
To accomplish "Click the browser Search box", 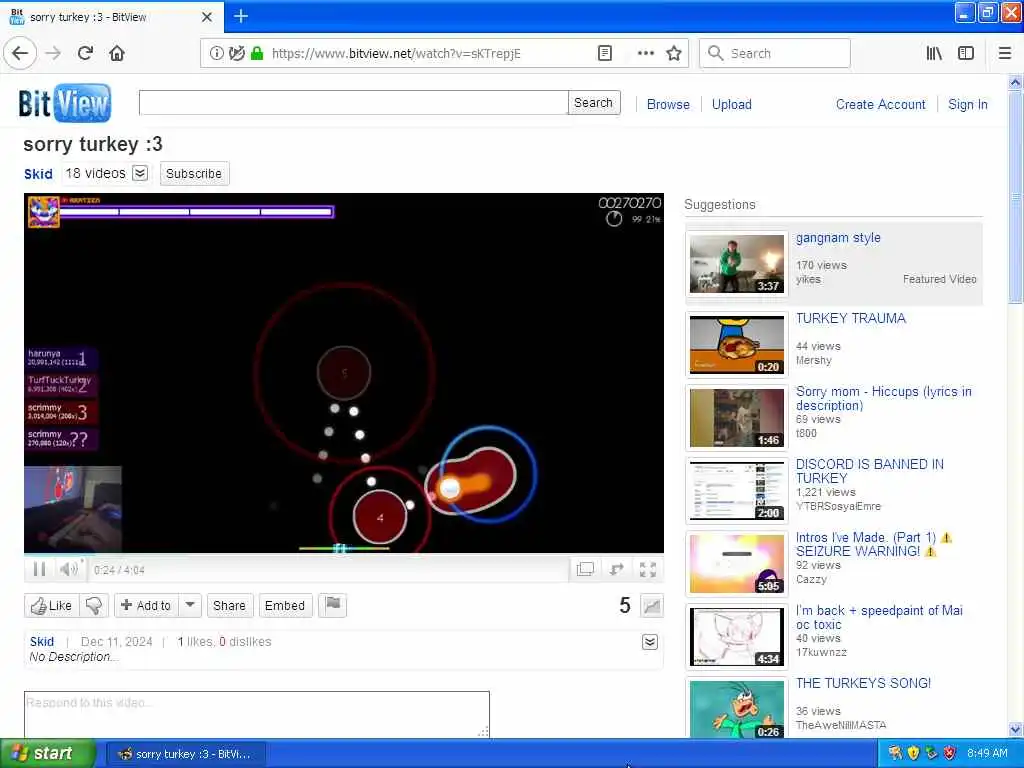I will (775, 54).
